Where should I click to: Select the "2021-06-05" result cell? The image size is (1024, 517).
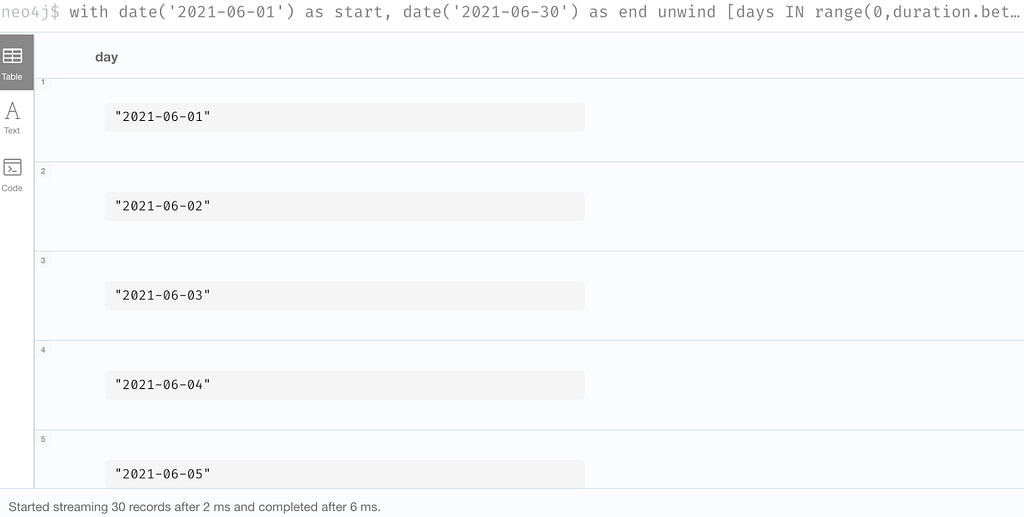point(345,474)
